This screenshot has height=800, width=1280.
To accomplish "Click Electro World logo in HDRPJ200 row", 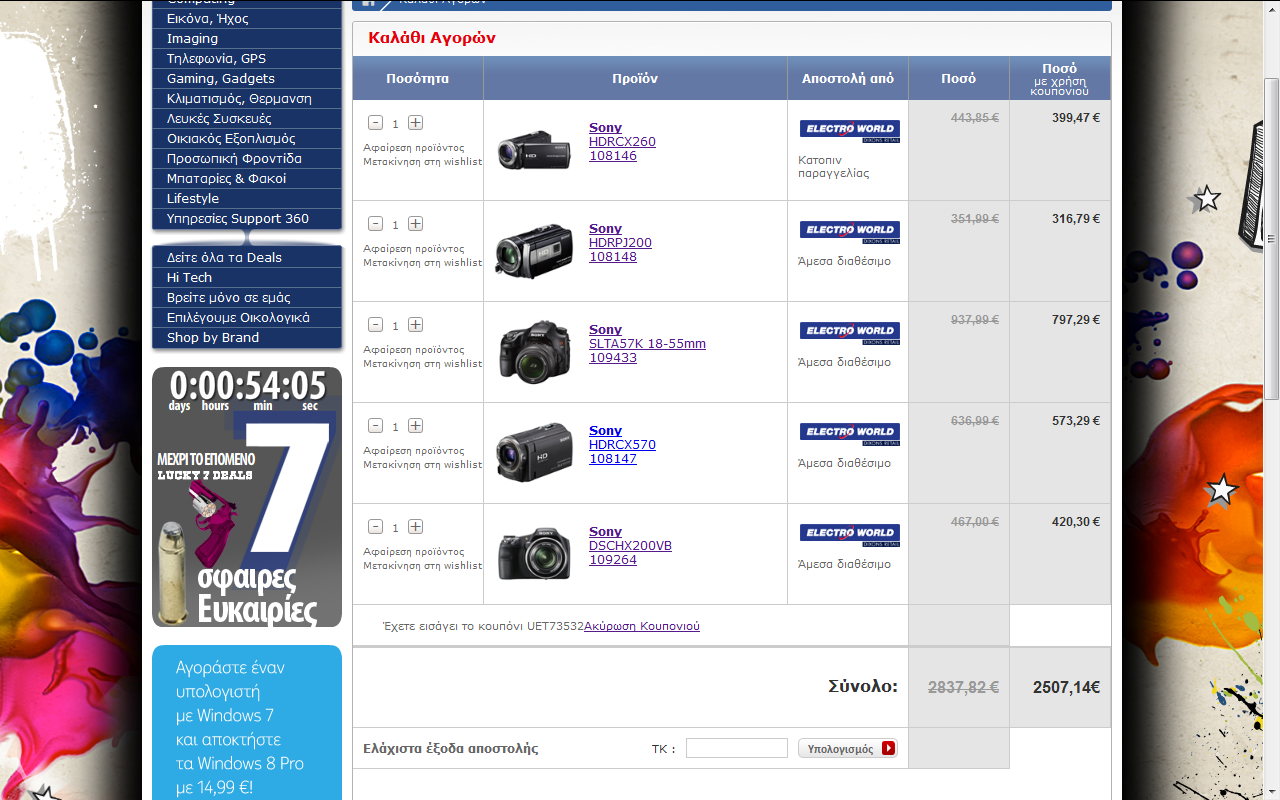I will [850, 232].
